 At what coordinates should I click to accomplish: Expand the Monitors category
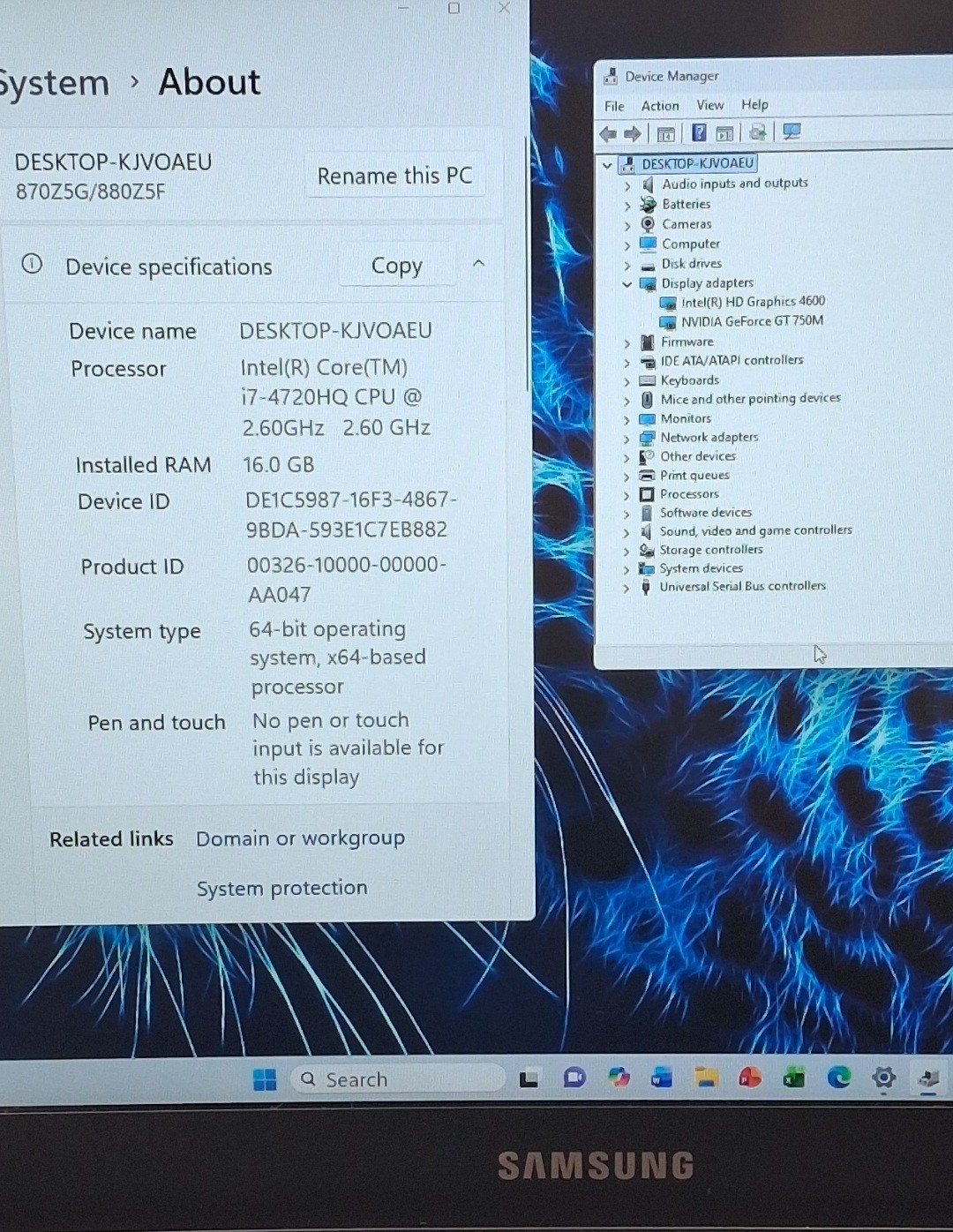point(627,420)
